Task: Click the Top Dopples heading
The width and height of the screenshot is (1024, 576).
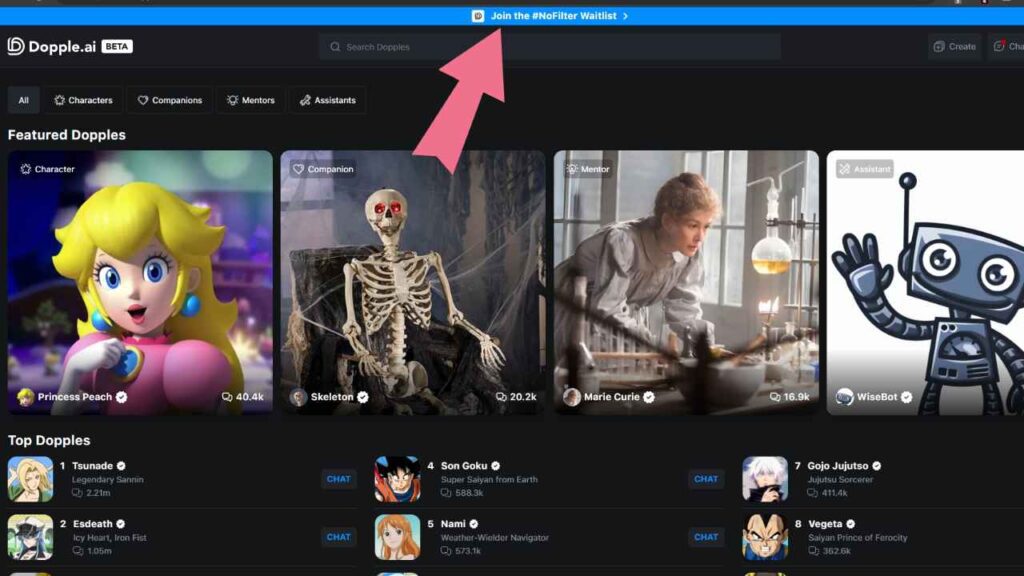Action: click(x=49, y=440)
